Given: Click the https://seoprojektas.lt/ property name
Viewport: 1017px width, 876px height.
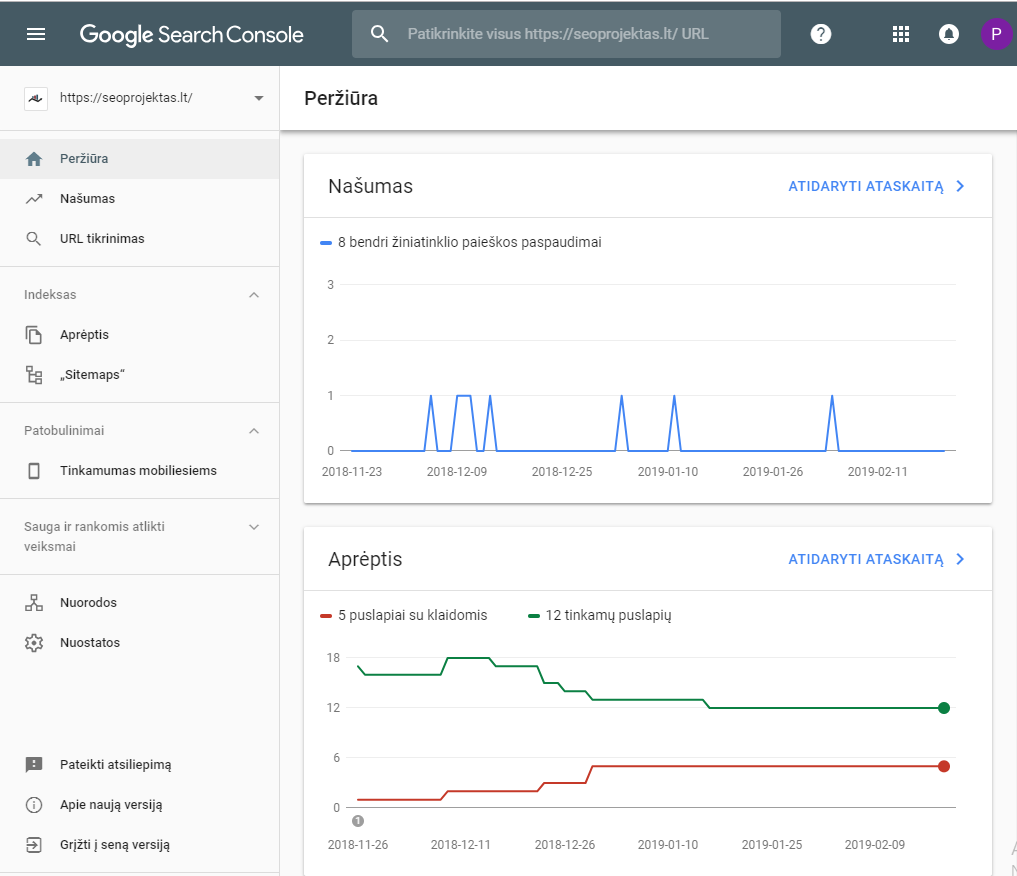Looking at the screenshot, I should click(x=126, y=98).
